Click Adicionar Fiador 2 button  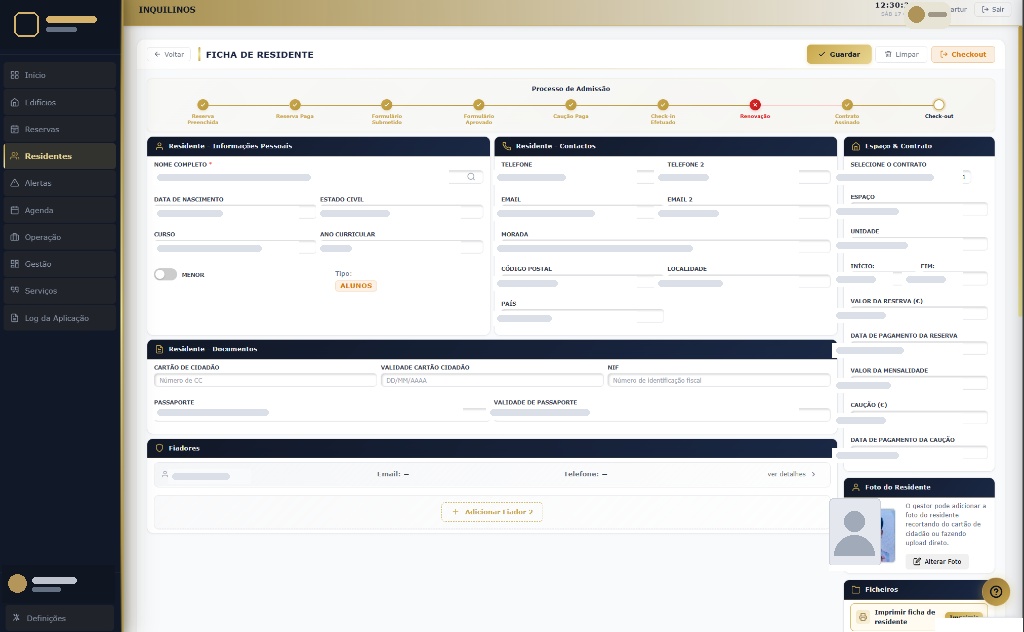(492, 512)
